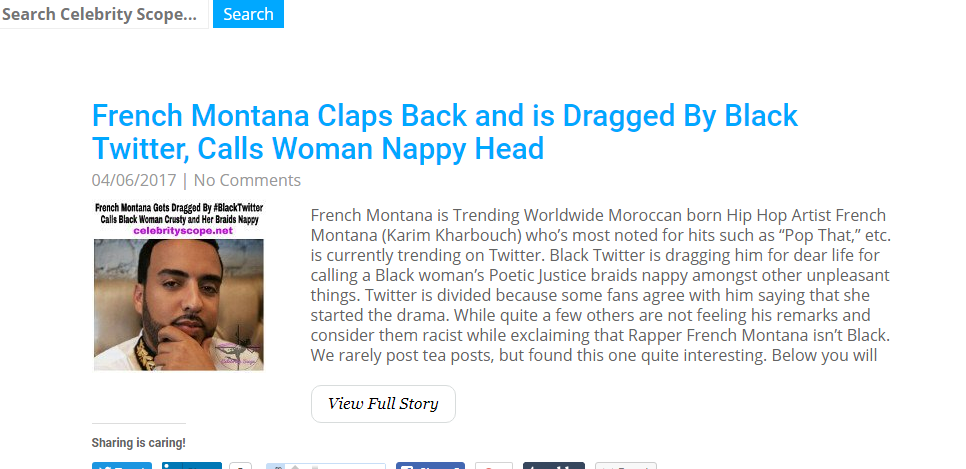Share via the LinkedIn share button
966x469 pixels.
[191, 465]
